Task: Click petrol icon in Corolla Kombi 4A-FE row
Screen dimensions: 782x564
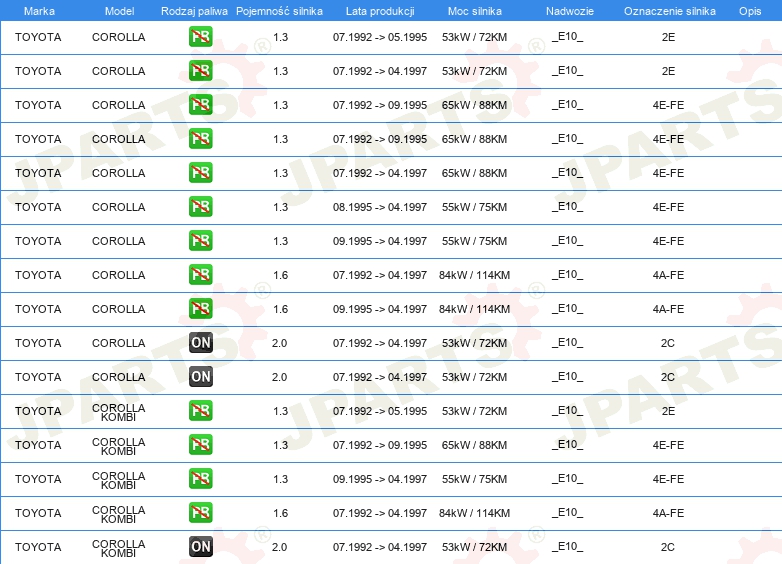Action: [x=200, y=513]
